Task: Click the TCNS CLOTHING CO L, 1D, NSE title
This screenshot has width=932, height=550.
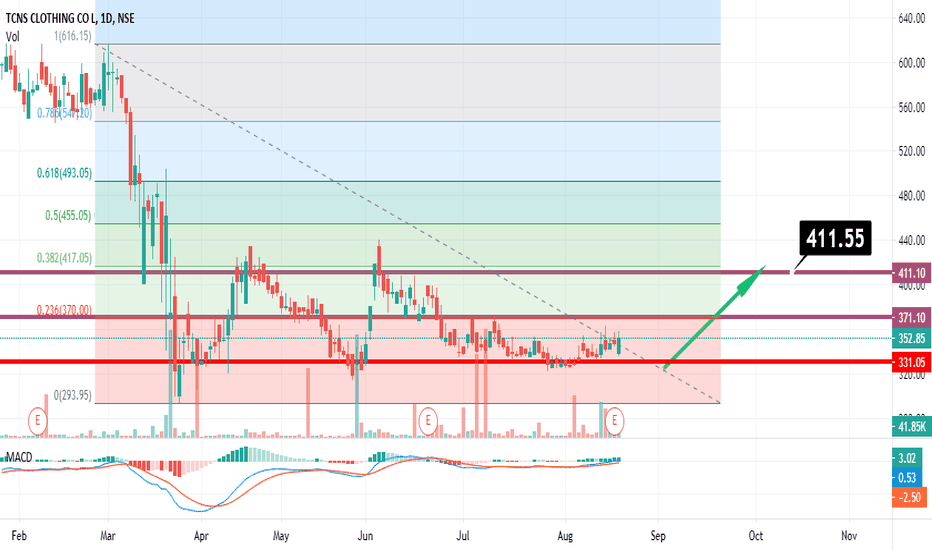Action: click(x=70, y=18)
